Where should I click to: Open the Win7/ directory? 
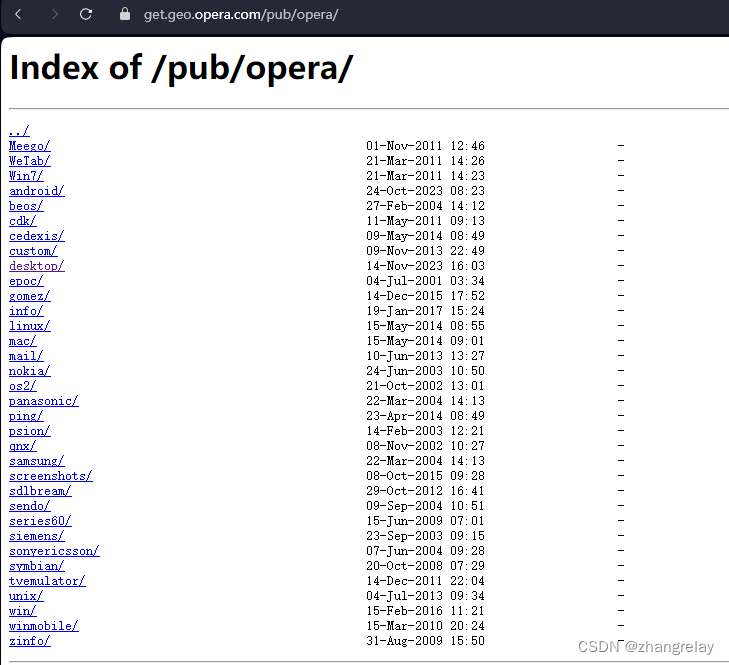point(26,176)
